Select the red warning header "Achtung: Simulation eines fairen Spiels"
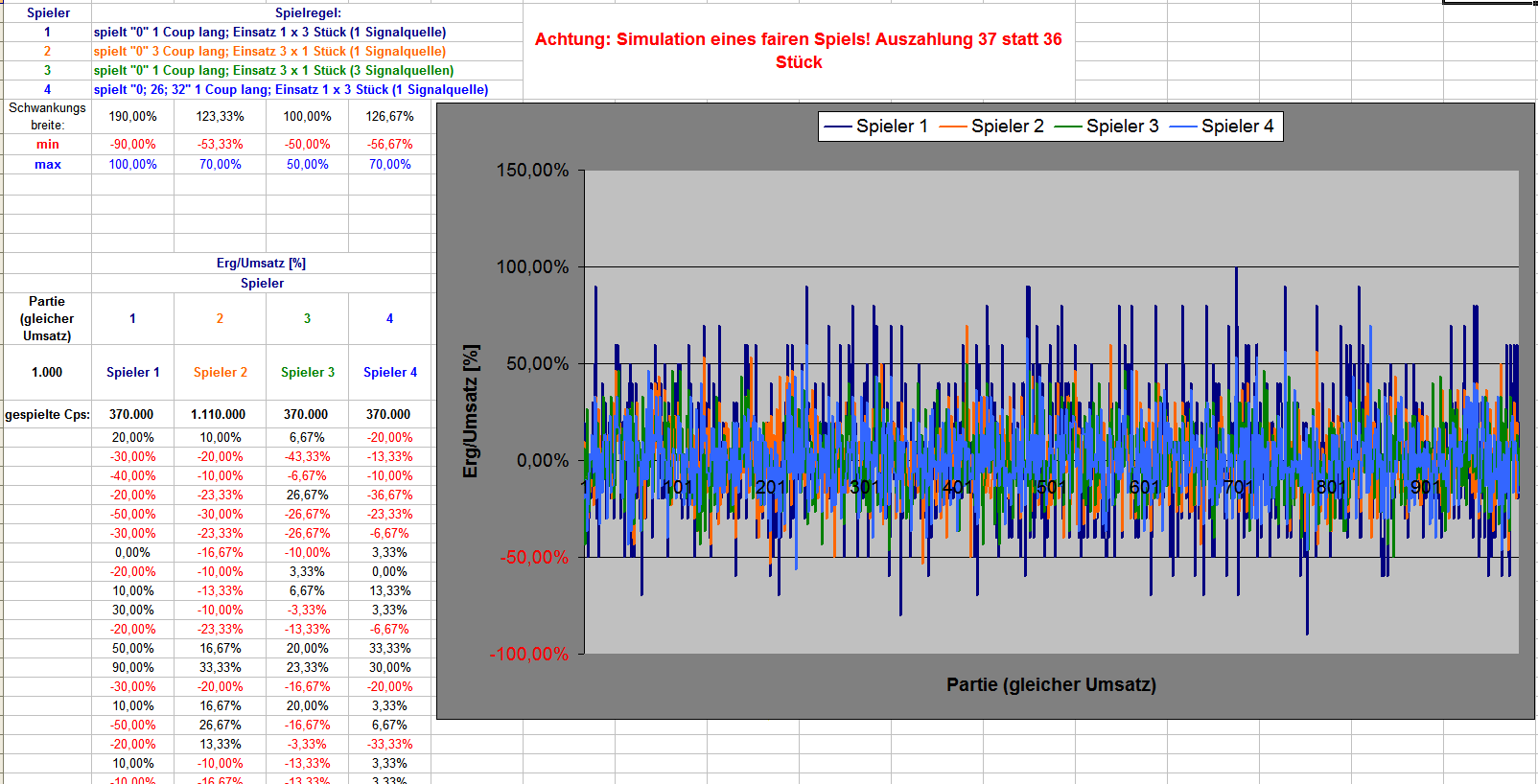This screenshot has height=784, width=1538. [x=799, y=51]
